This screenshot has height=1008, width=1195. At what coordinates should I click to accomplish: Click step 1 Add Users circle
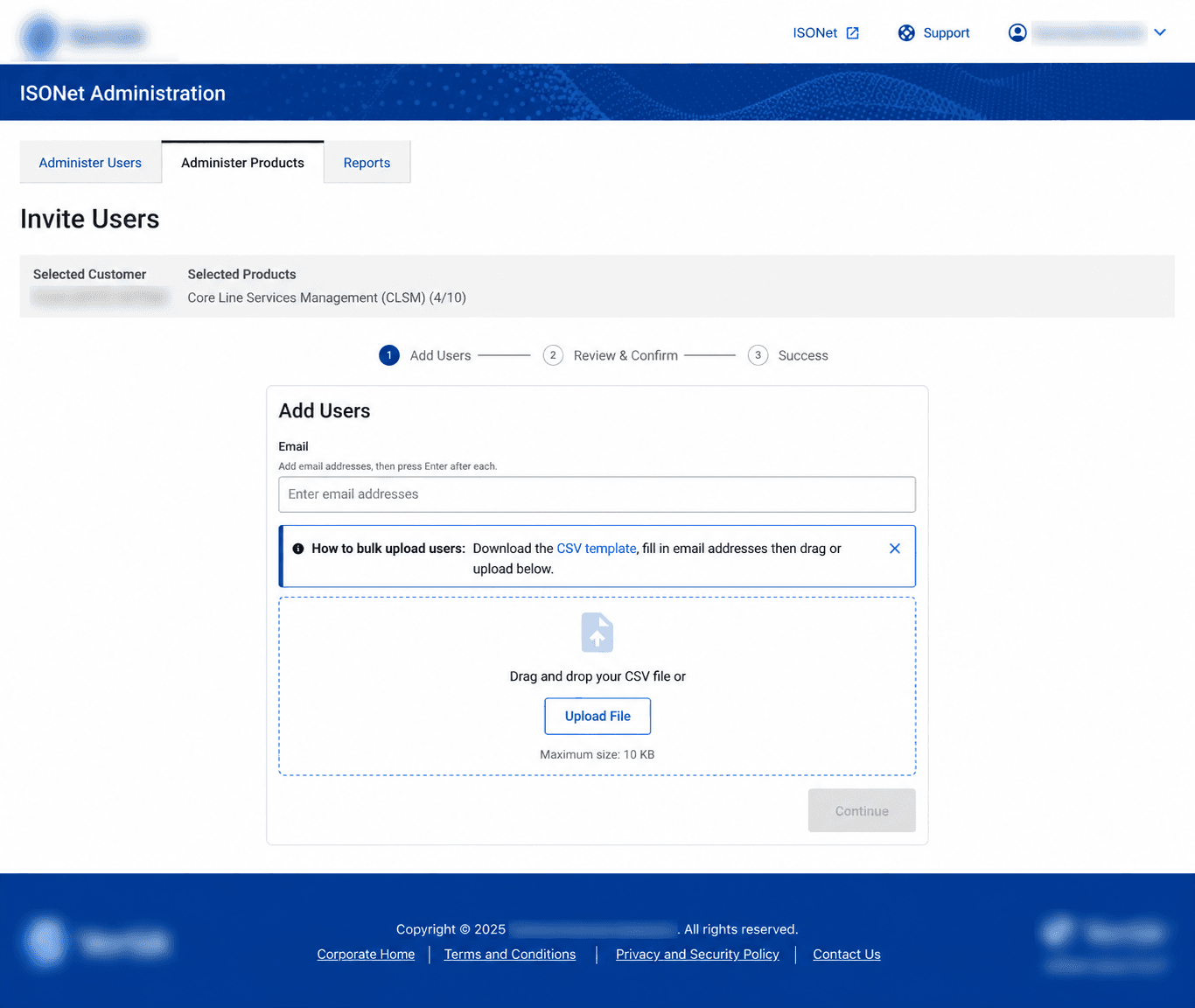click(389, 355)
